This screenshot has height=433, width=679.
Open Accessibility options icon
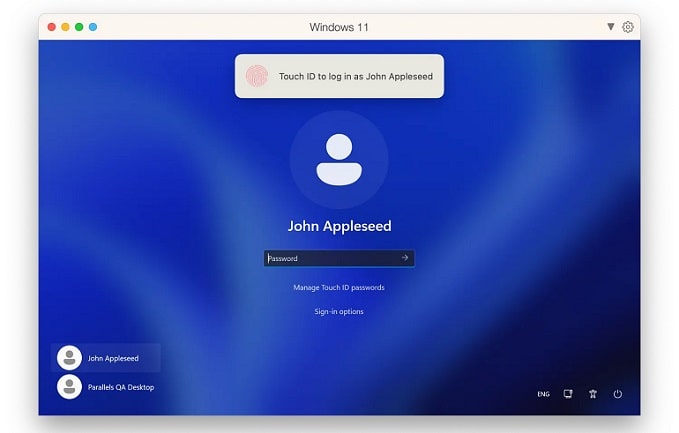593,394
